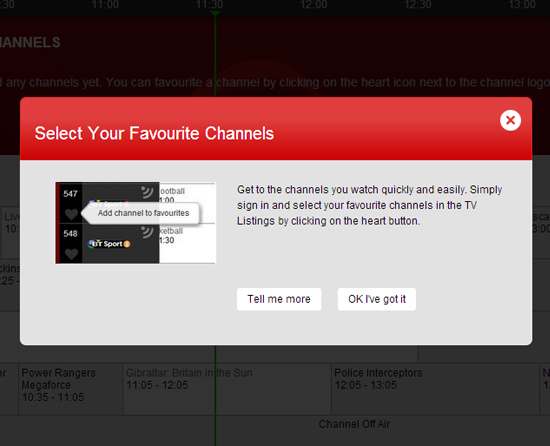The width and height of the screenshot is (550, 446).
Task: Click the 11:30 time marker arrow
Action: coord(215,13)
